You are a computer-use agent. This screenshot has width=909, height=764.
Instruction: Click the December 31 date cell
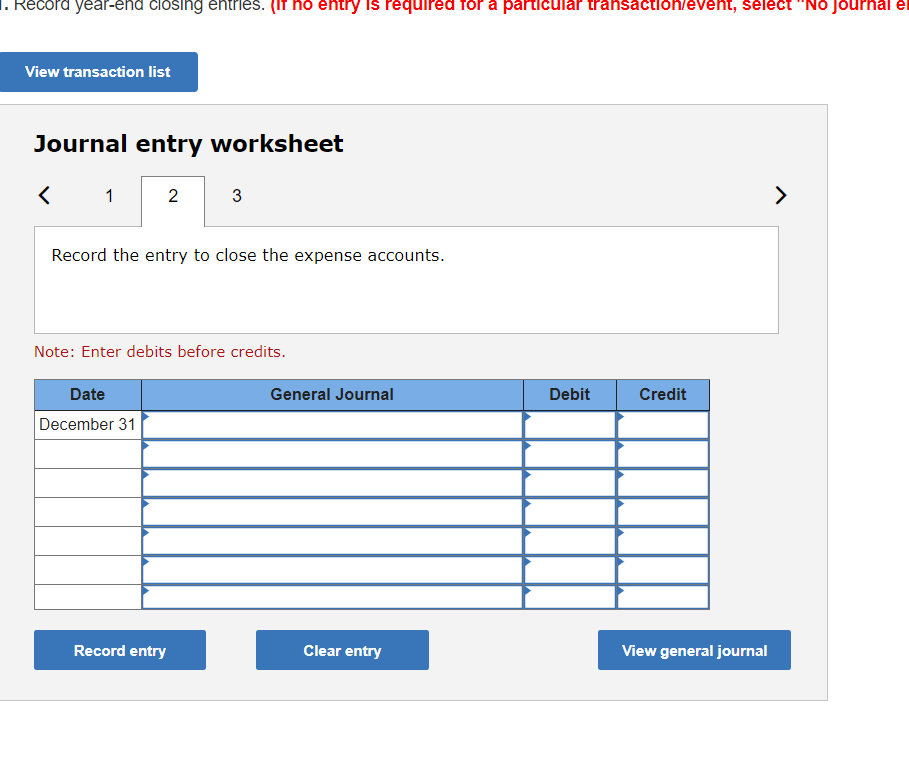pos(87,423)
